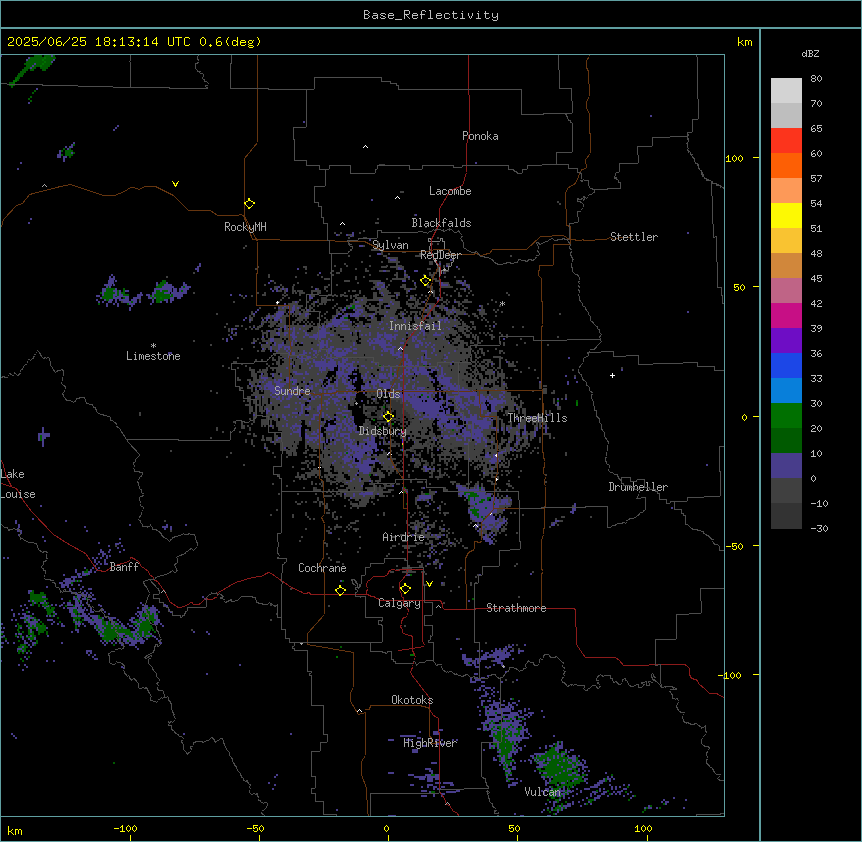Click the HighRiver label

coord(430,743)
